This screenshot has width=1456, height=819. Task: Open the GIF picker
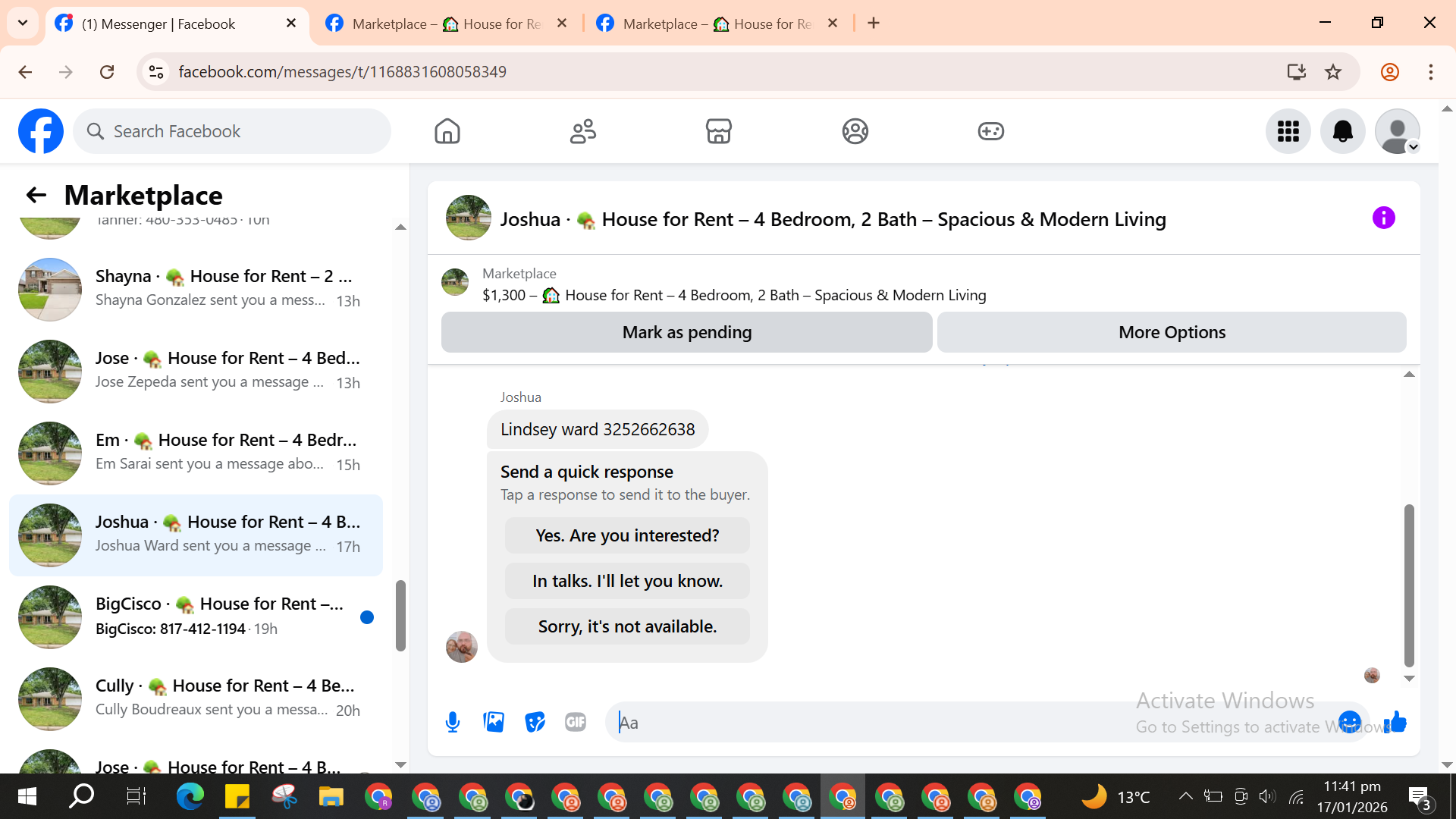[x=576, y=722]
